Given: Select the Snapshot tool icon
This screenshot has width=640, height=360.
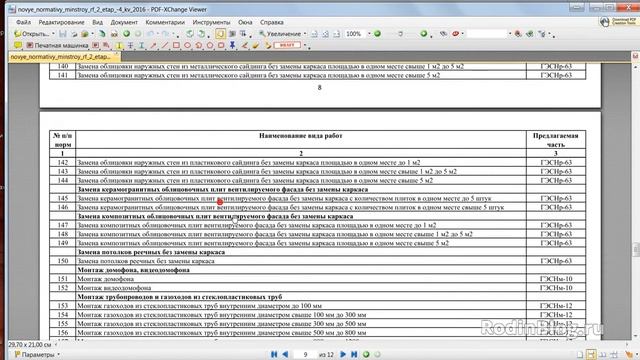Looking at the screenshot, I should 232,34.
